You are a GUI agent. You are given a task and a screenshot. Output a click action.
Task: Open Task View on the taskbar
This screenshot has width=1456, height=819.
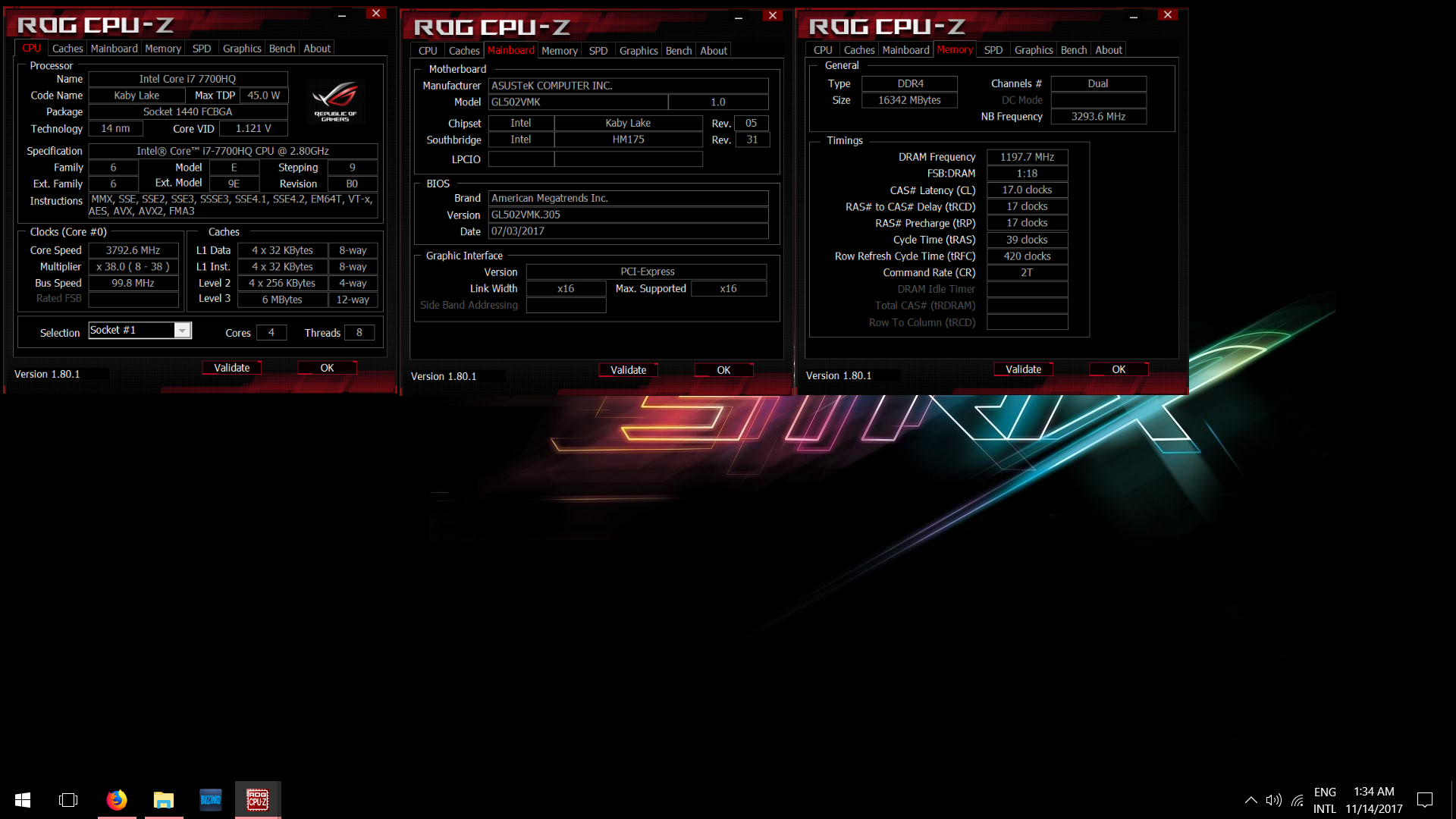coord(68,800)
